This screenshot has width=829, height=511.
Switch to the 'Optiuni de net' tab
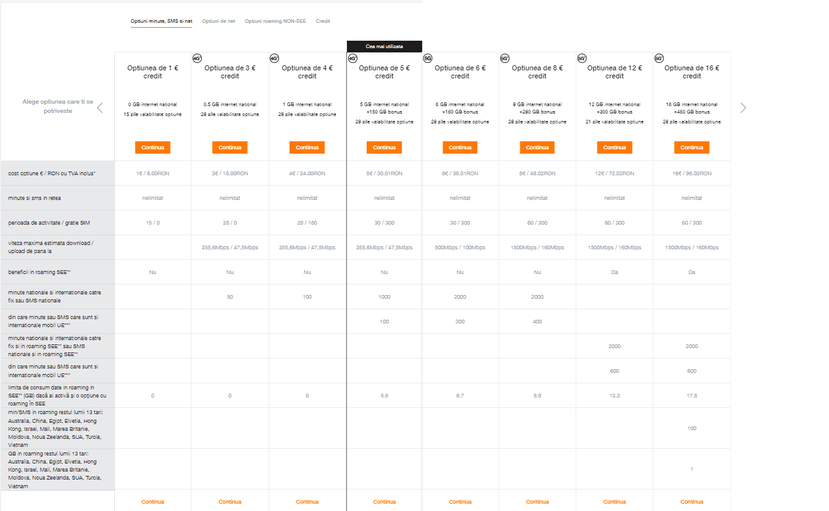218,21
